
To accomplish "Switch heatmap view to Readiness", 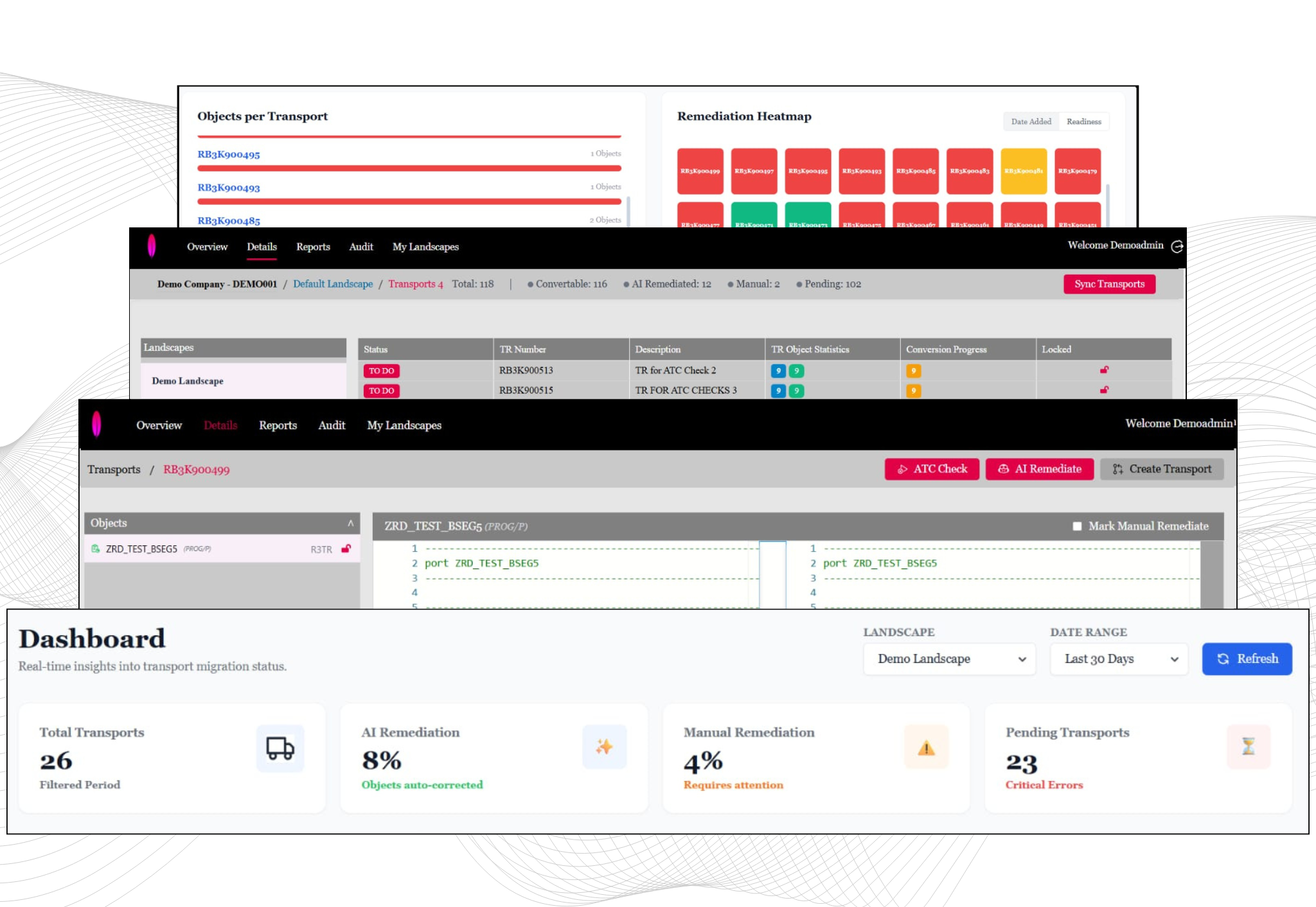I will [1083, 121].
